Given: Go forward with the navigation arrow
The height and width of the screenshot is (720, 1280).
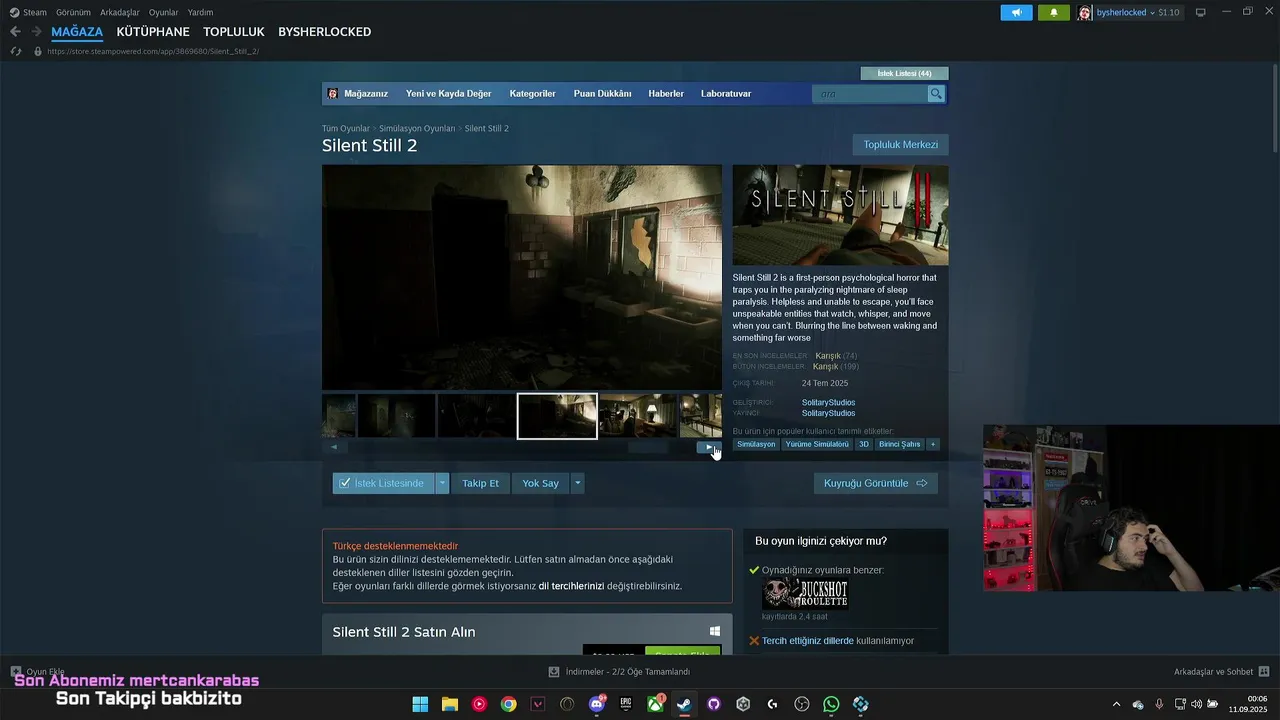Looking at the screenshot, I should pos(36,32).
